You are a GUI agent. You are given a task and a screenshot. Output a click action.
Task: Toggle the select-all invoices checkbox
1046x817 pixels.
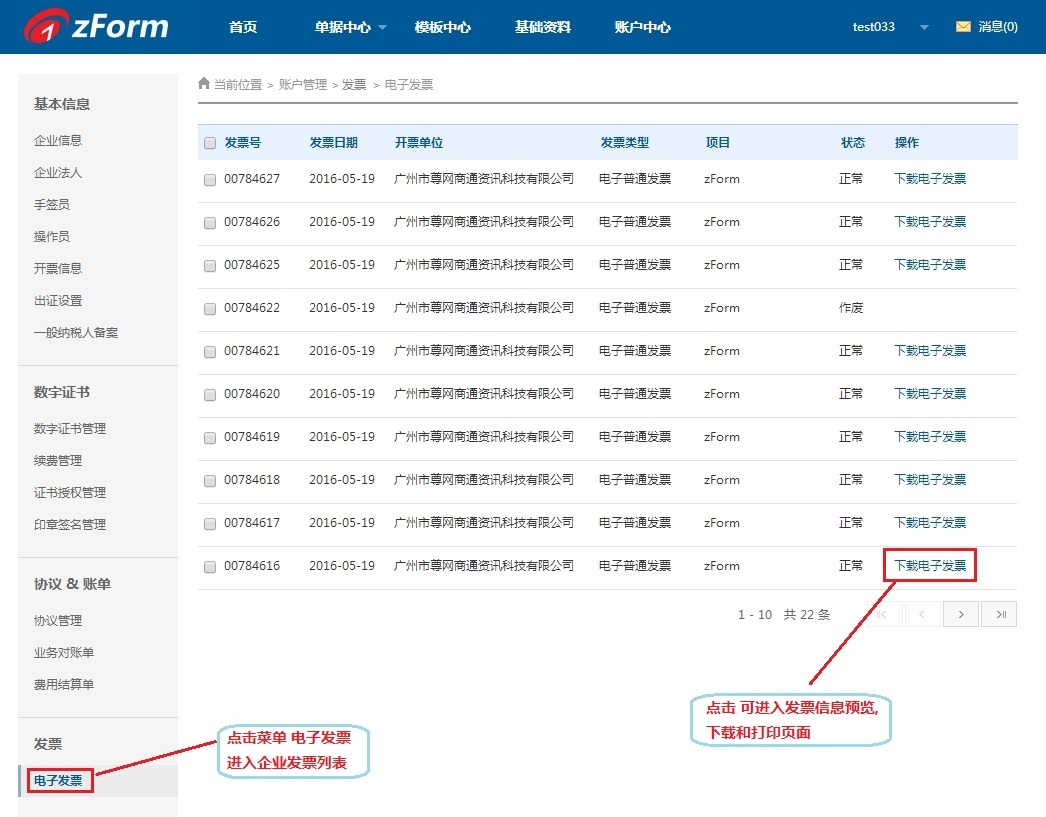point(210,143)
